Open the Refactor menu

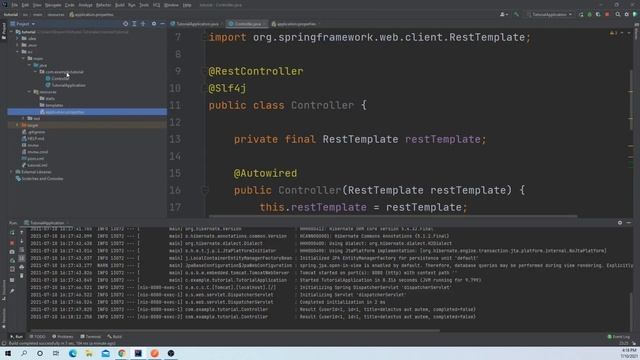103,5
